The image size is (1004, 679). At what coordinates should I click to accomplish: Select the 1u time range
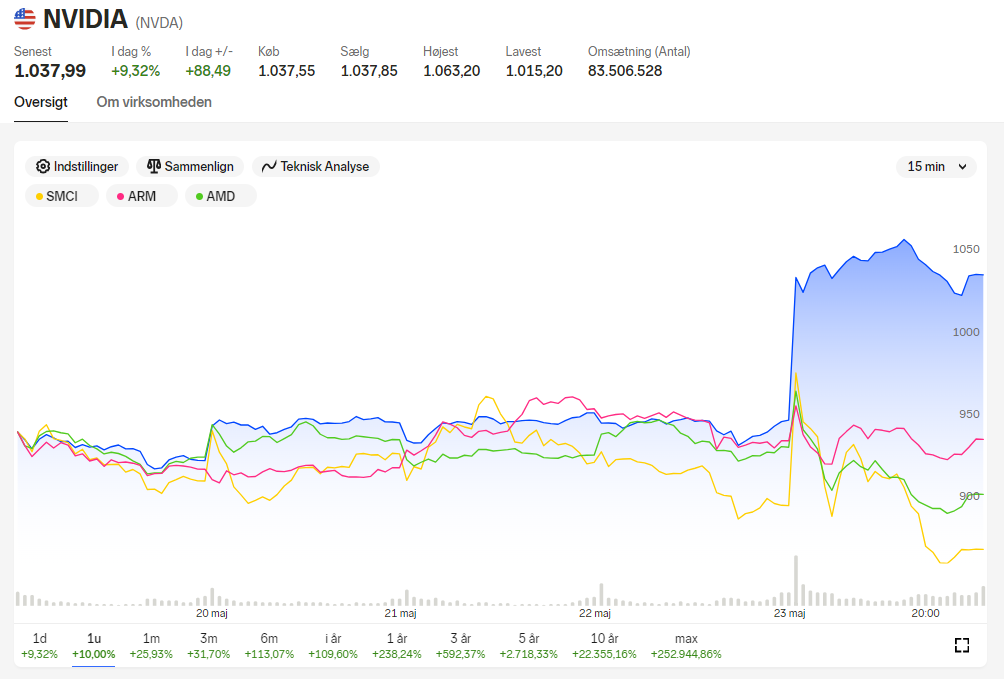93,646
